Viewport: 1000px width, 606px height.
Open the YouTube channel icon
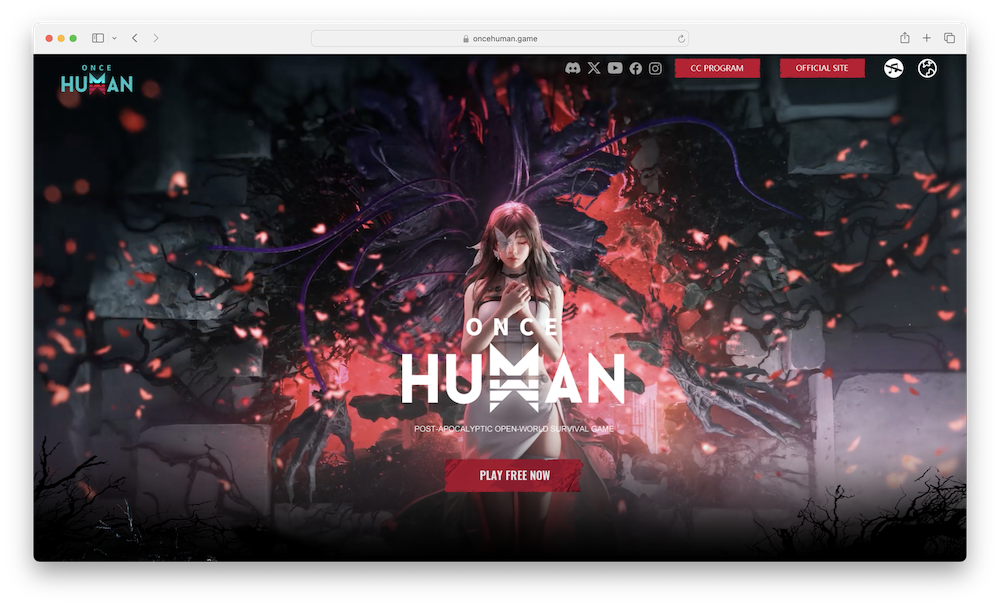tap(615, 68)
